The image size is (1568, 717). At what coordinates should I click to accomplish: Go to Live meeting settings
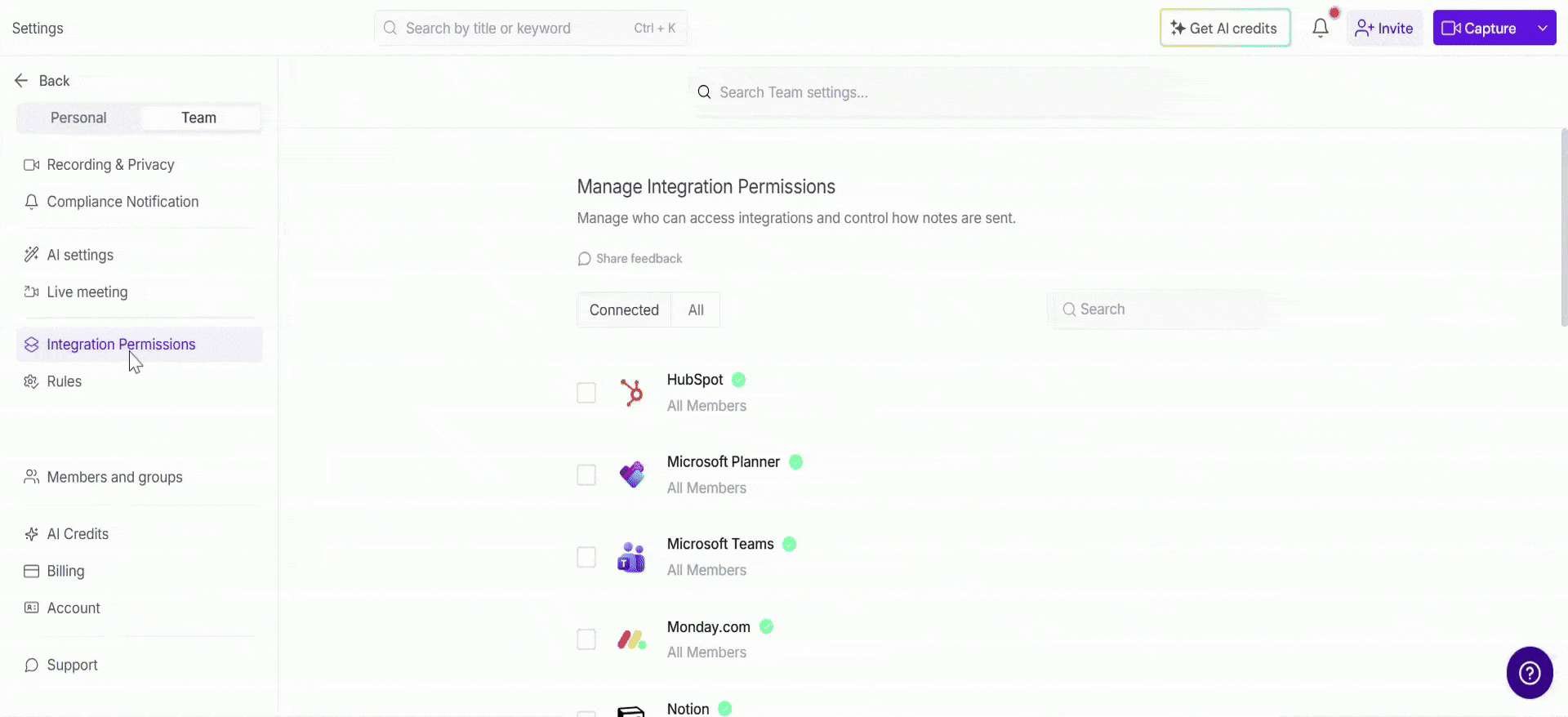(140, 292)
